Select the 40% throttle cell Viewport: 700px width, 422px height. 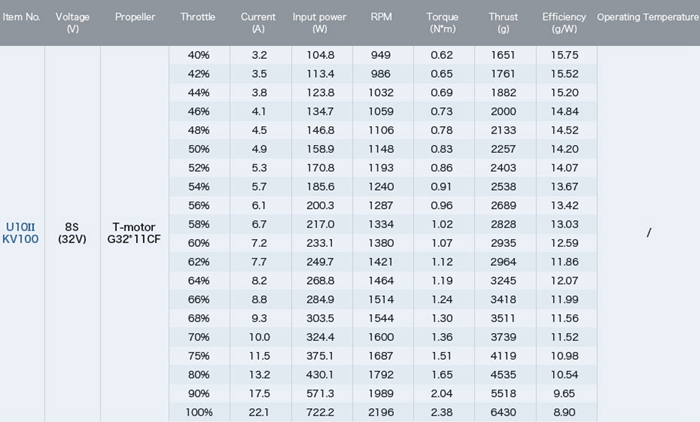[x=199, y=55]
